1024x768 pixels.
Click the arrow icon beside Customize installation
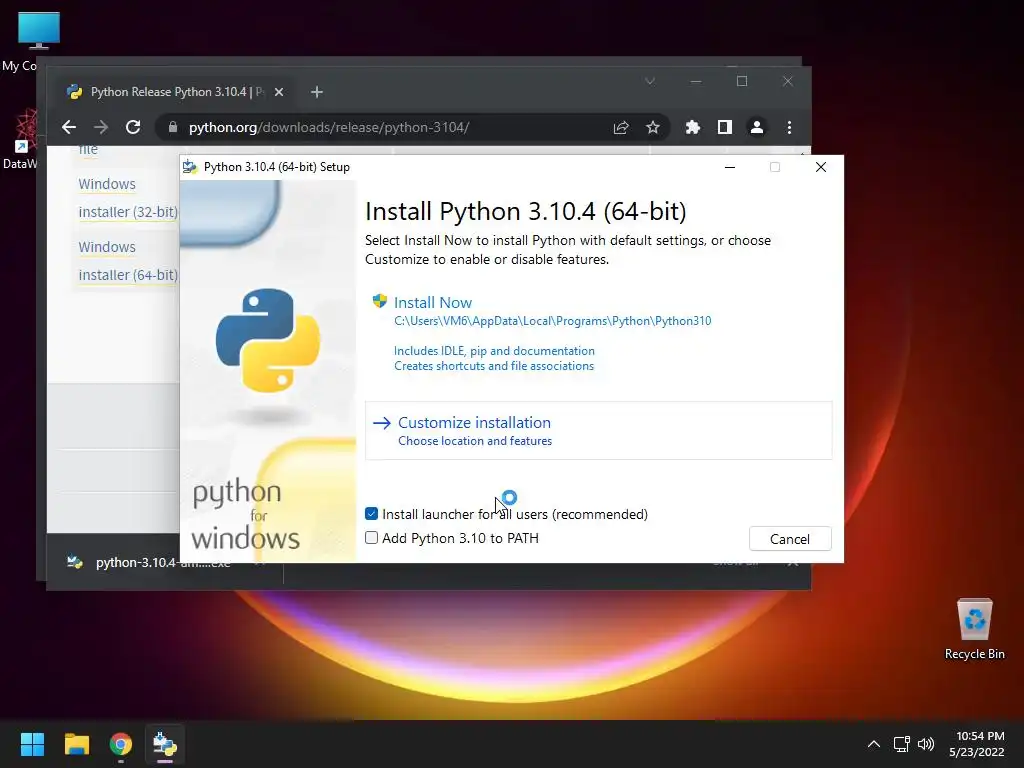click(381, 423)
